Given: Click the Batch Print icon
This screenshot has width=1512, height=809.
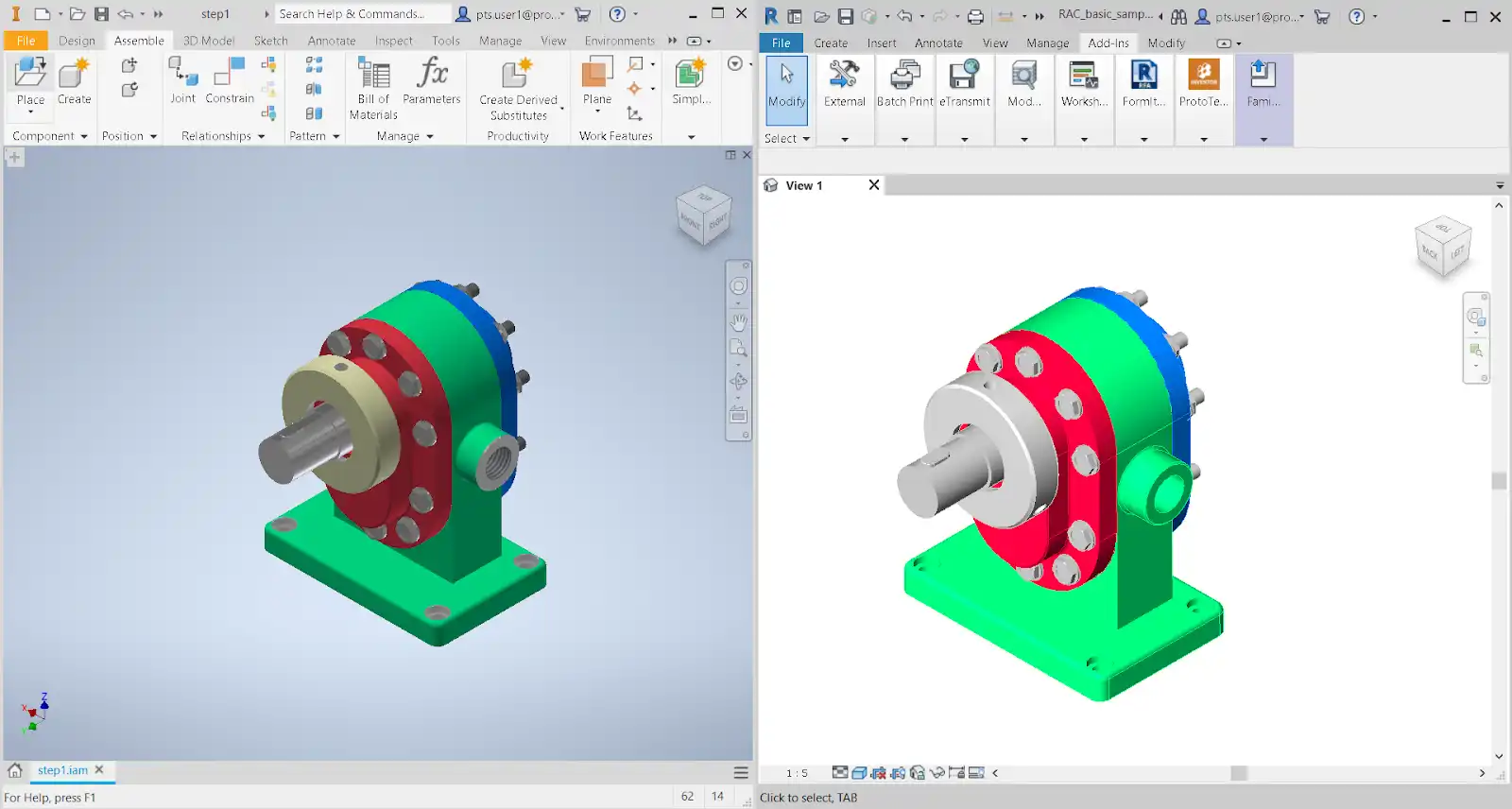Looking at the screenshot, I should click(904, 82).
